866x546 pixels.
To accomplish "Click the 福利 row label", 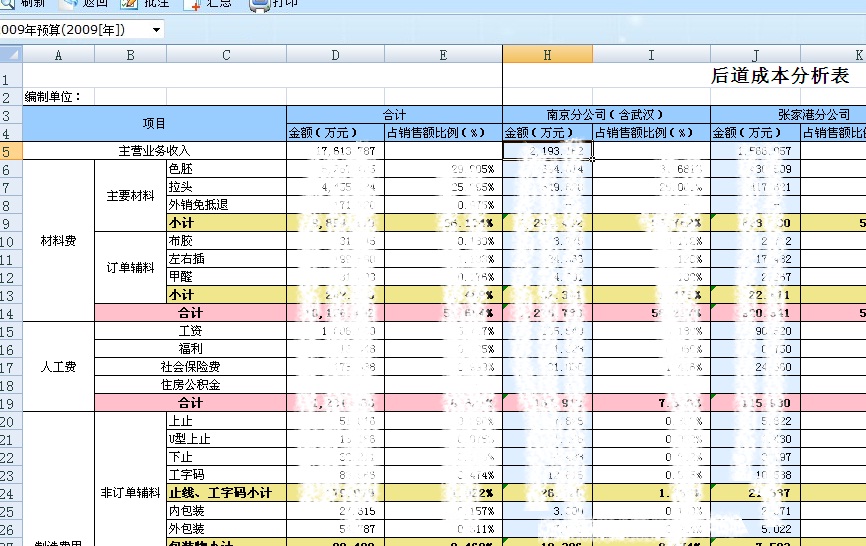I will [x=191, y=349].
